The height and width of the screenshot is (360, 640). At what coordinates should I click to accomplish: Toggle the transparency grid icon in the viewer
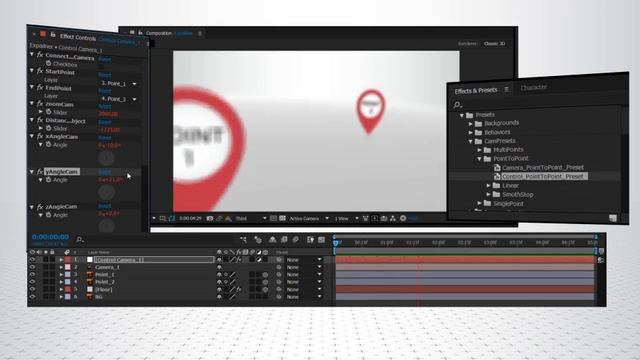[x=282, y=218]
